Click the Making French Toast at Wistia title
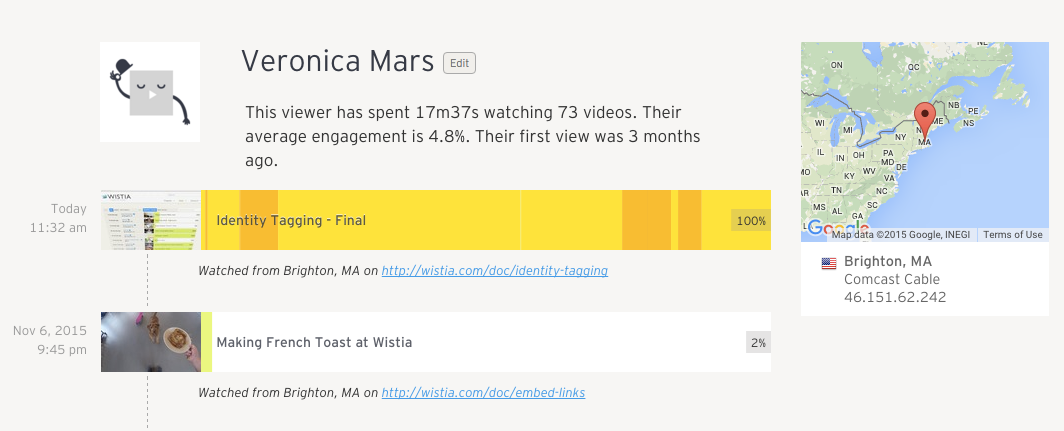This screenshot has height=431, width=1064. pyautogui.click(x=314, y=342)
